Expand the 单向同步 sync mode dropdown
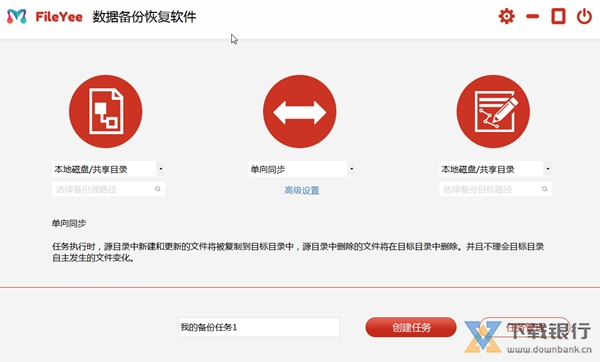Viewport: 600px width, 362px height. pyautogui.click(x=351, y=169)
